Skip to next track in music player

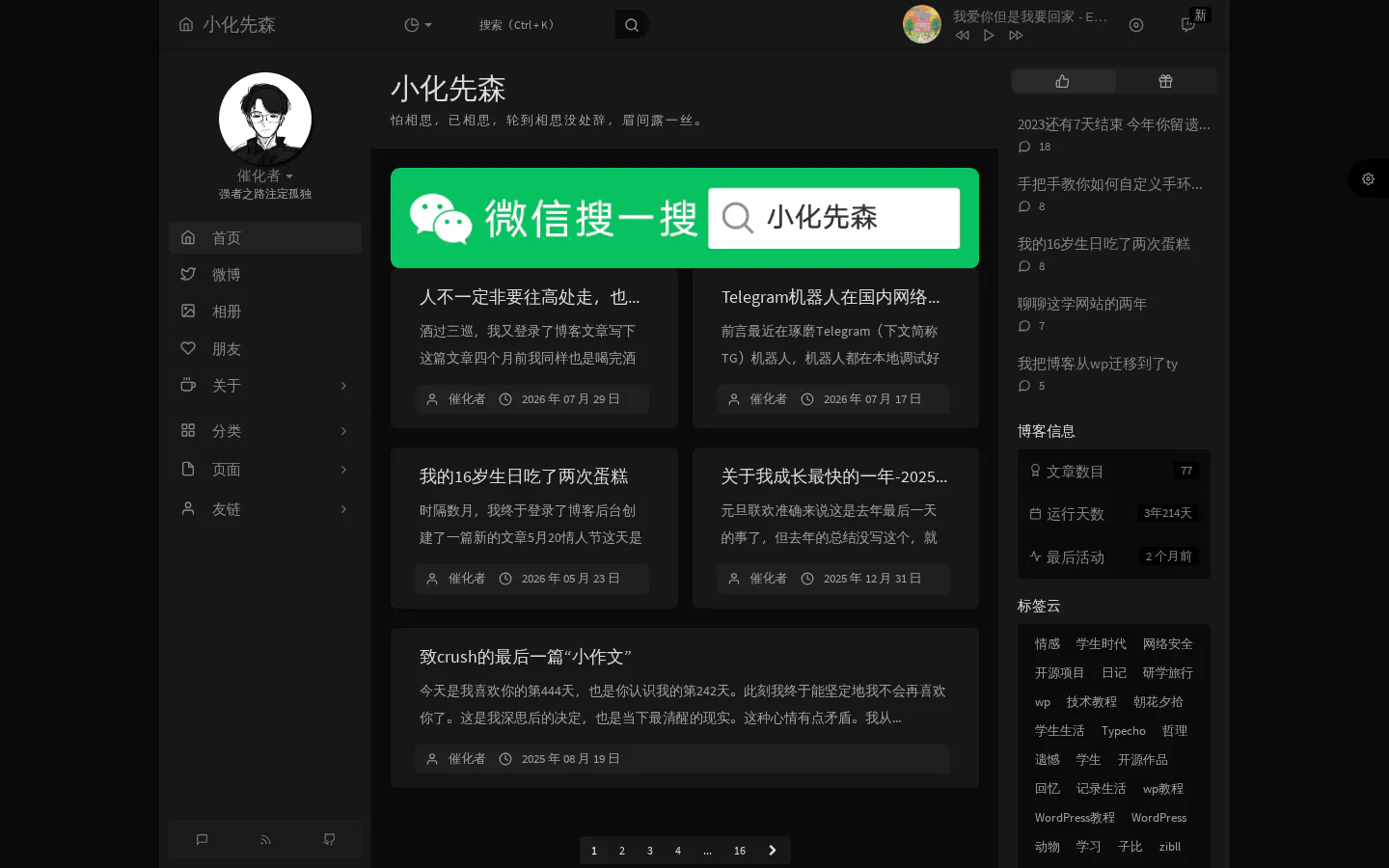coord(1016,36)
